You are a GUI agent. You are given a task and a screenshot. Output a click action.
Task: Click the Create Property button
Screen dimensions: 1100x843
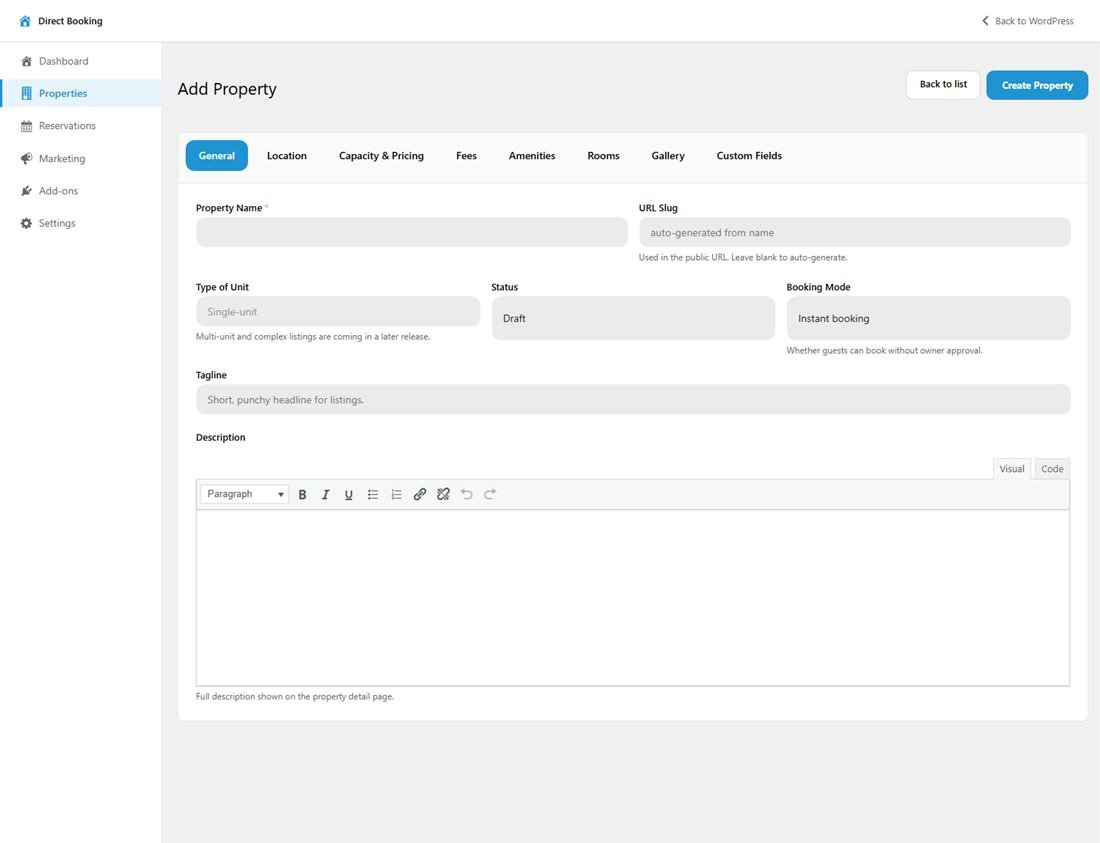1037,85
